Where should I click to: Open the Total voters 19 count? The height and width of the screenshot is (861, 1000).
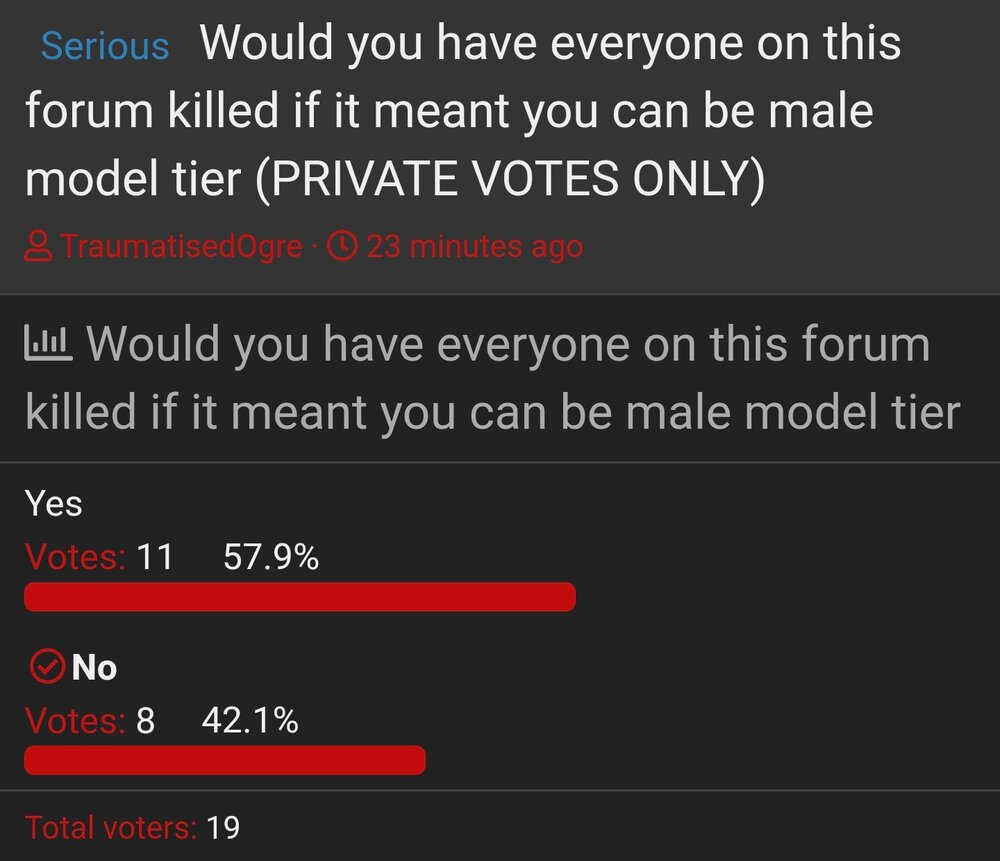(223, 828)
